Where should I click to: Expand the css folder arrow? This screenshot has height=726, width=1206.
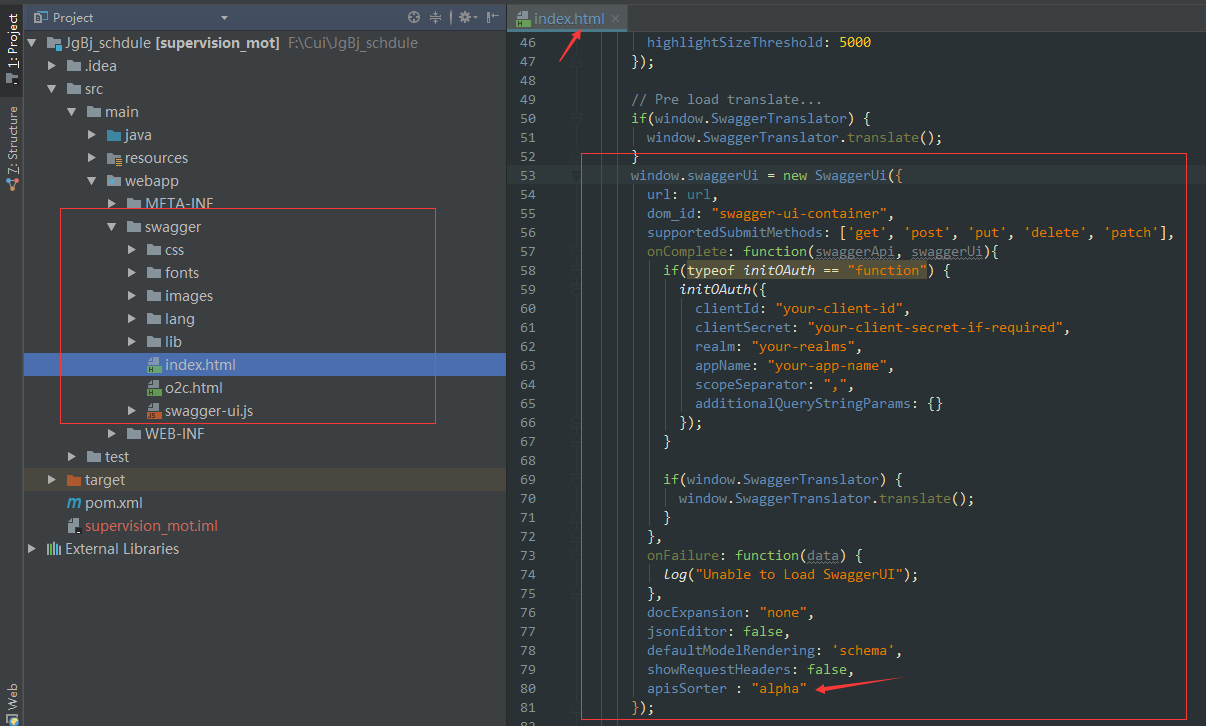132,250
